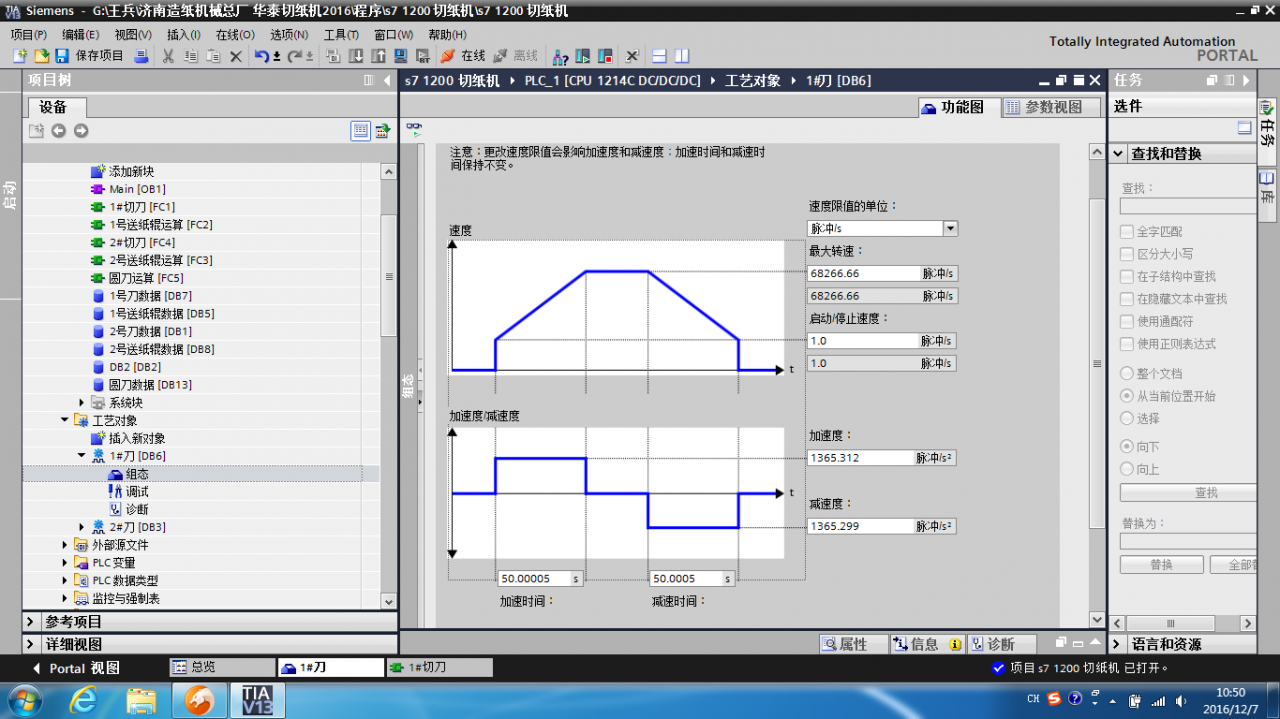Click back arrow in project tree toolbar
This screenshot has height=719, width=1280.
point(59,131)
